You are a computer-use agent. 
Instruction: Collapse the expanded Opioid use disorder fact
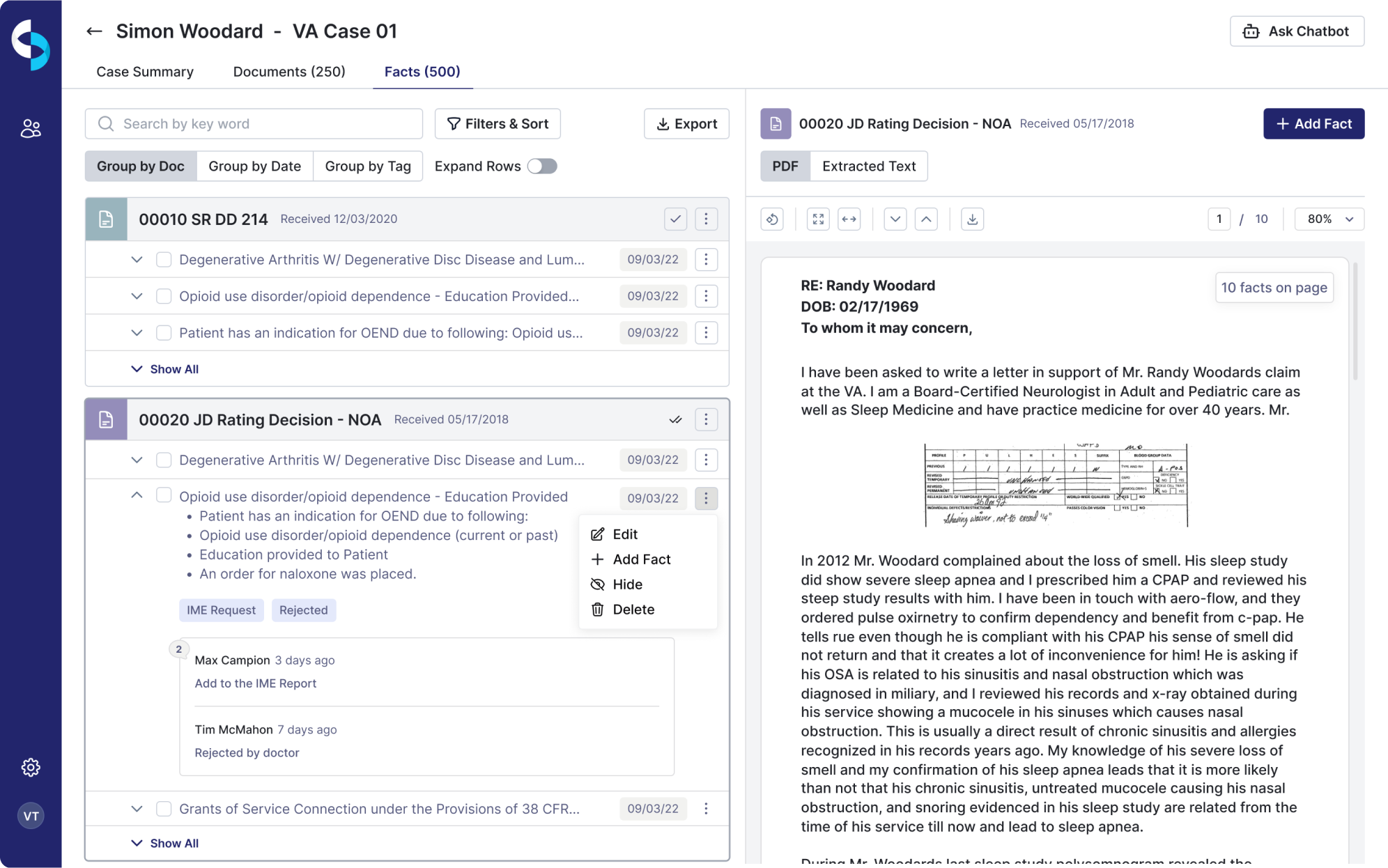137,495
